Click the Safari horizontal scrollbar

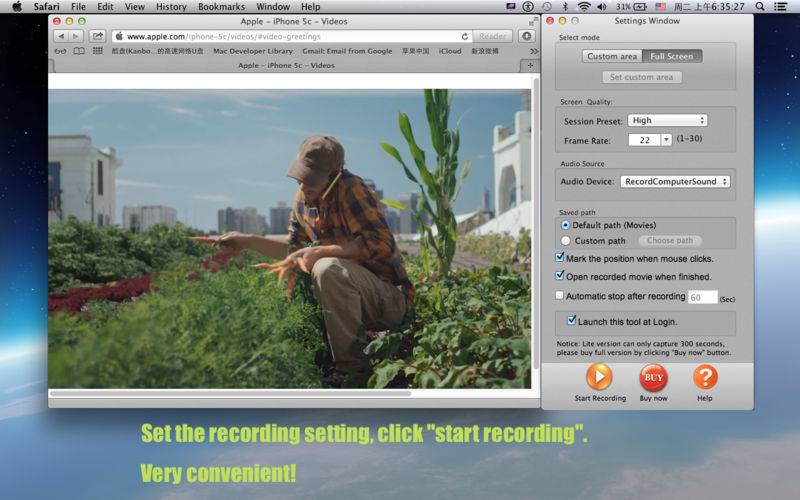coord(230,393)
